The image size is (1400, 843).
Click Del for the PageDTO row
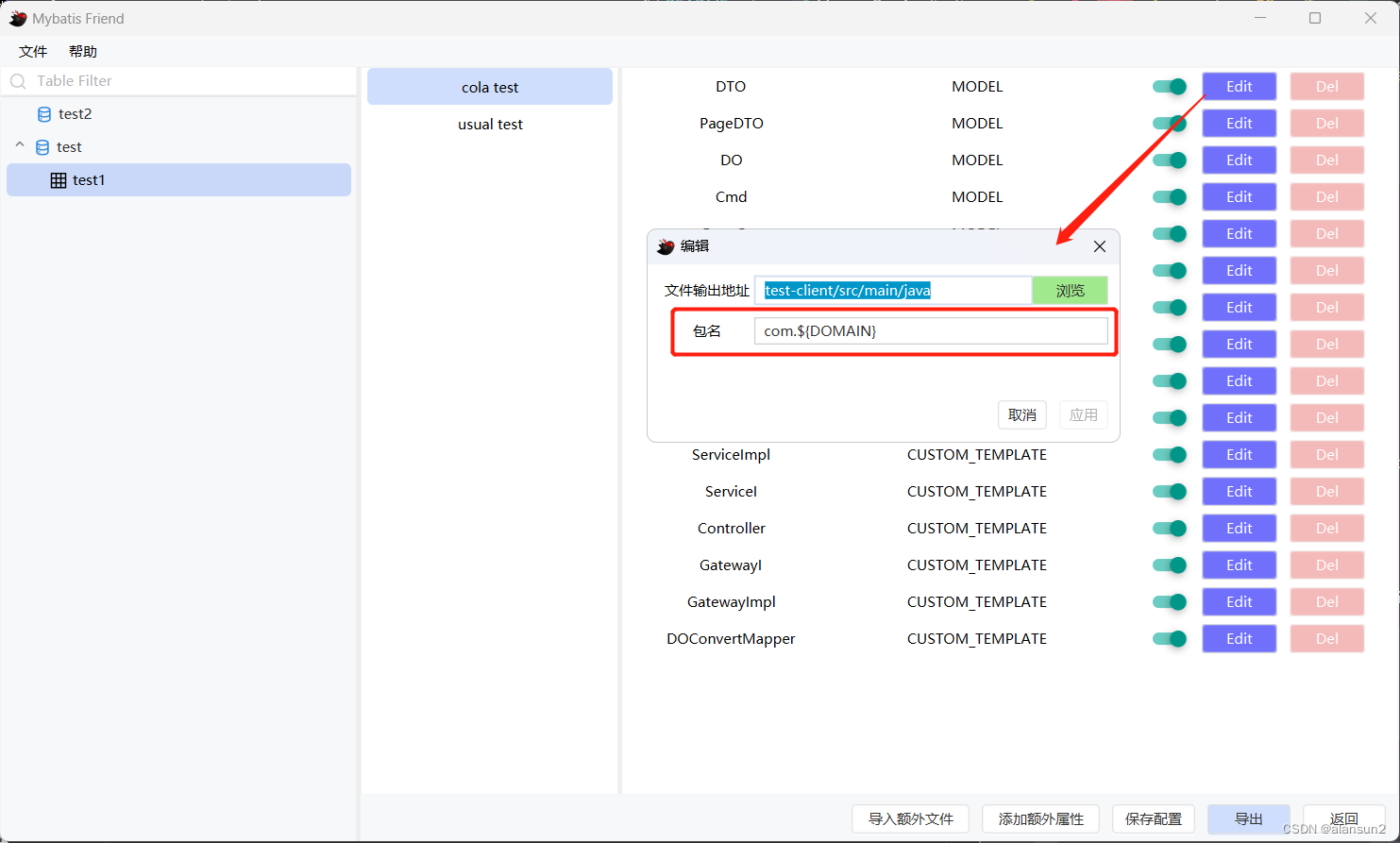1327,124
